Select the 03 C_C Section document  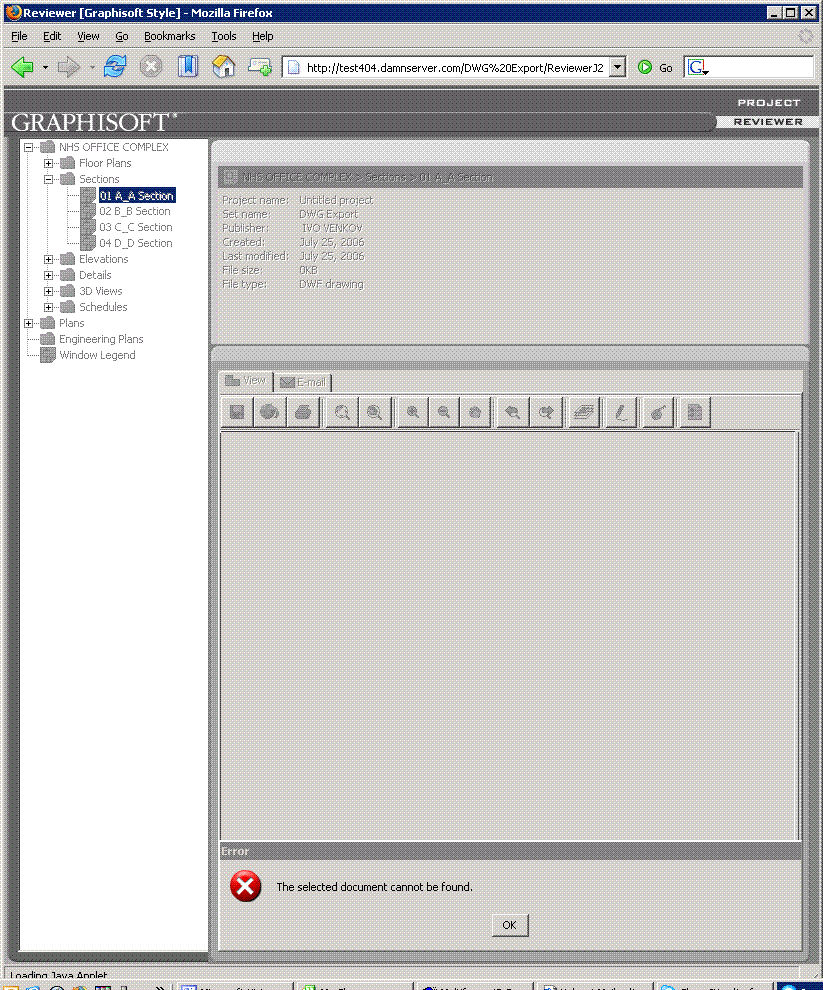pyautogui.click(x=136, y=227)
